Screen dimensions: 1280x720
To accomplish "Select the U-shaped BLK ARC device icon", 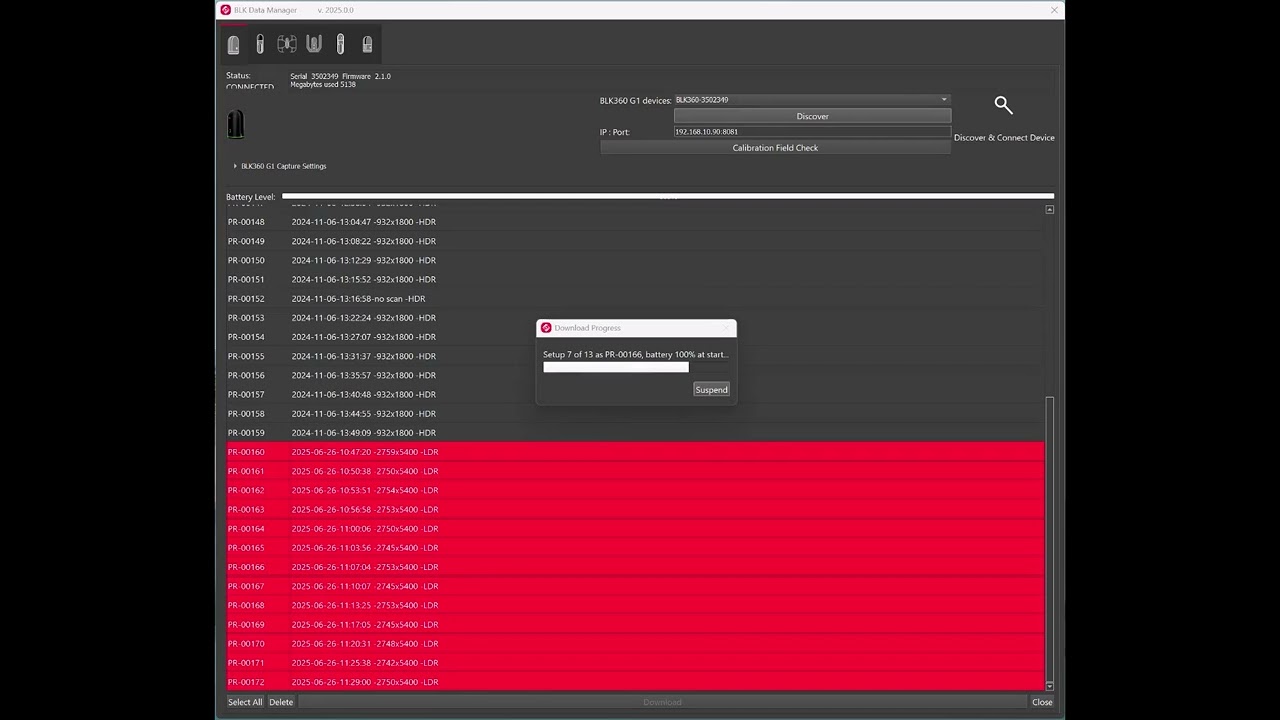I will pyautogui.click(x=314, y=44).
